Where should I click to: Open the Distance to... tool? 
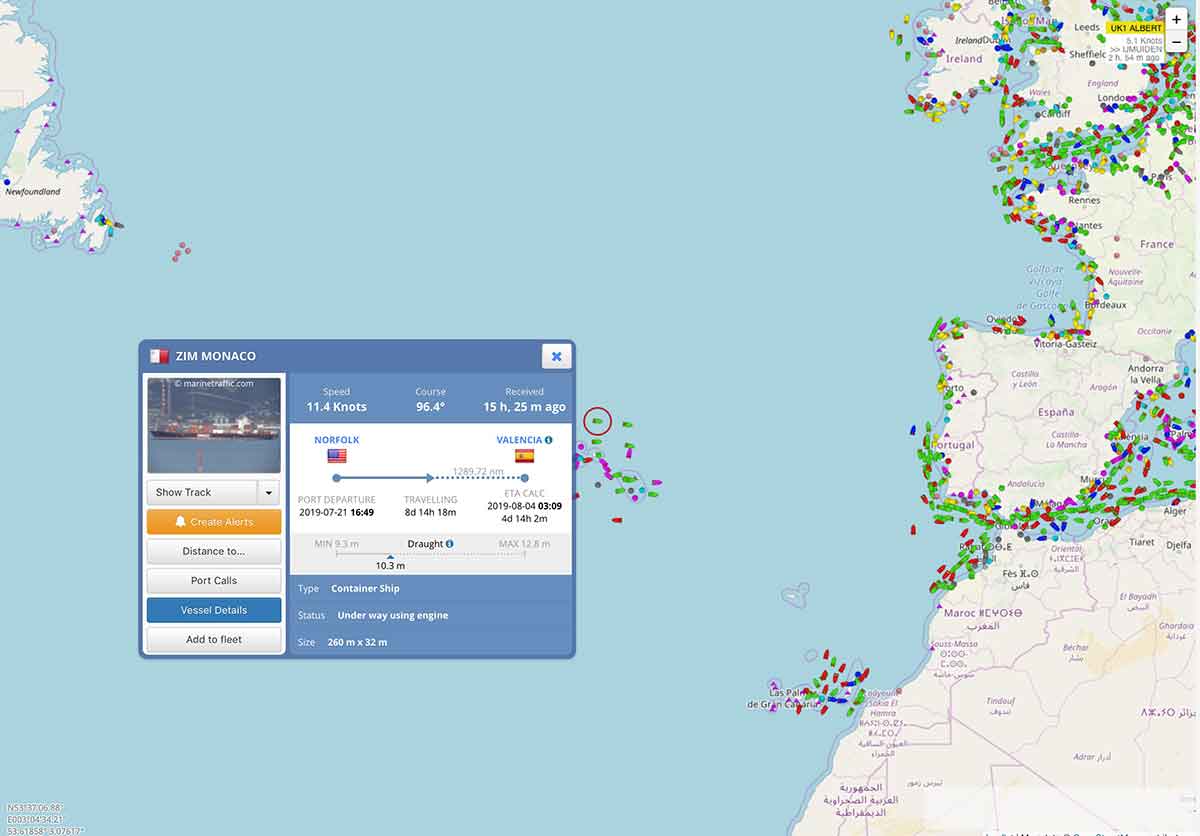(x=213, y=551)
